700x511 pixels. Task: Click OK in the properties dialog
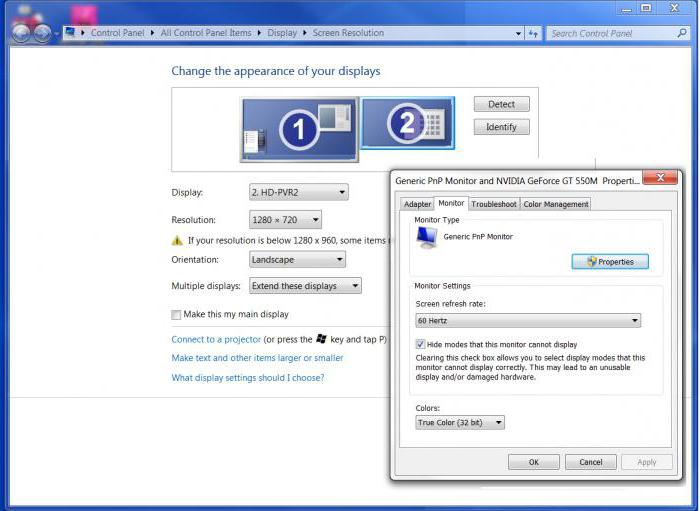click(534, 462)
